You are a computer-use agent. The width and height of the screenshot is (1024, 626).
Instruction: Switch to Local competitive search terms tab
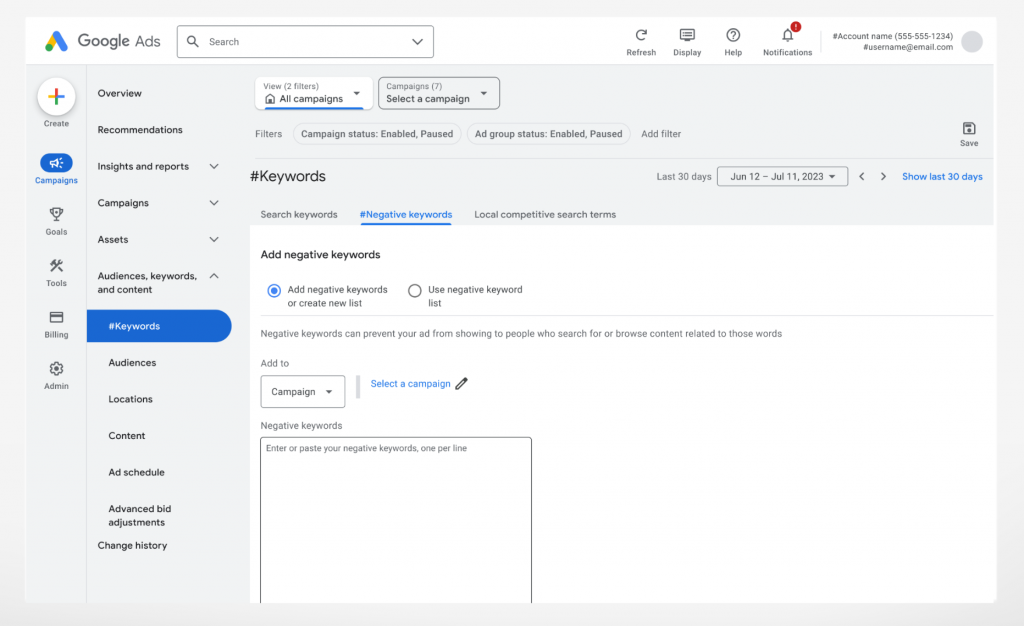coord(545,214)
